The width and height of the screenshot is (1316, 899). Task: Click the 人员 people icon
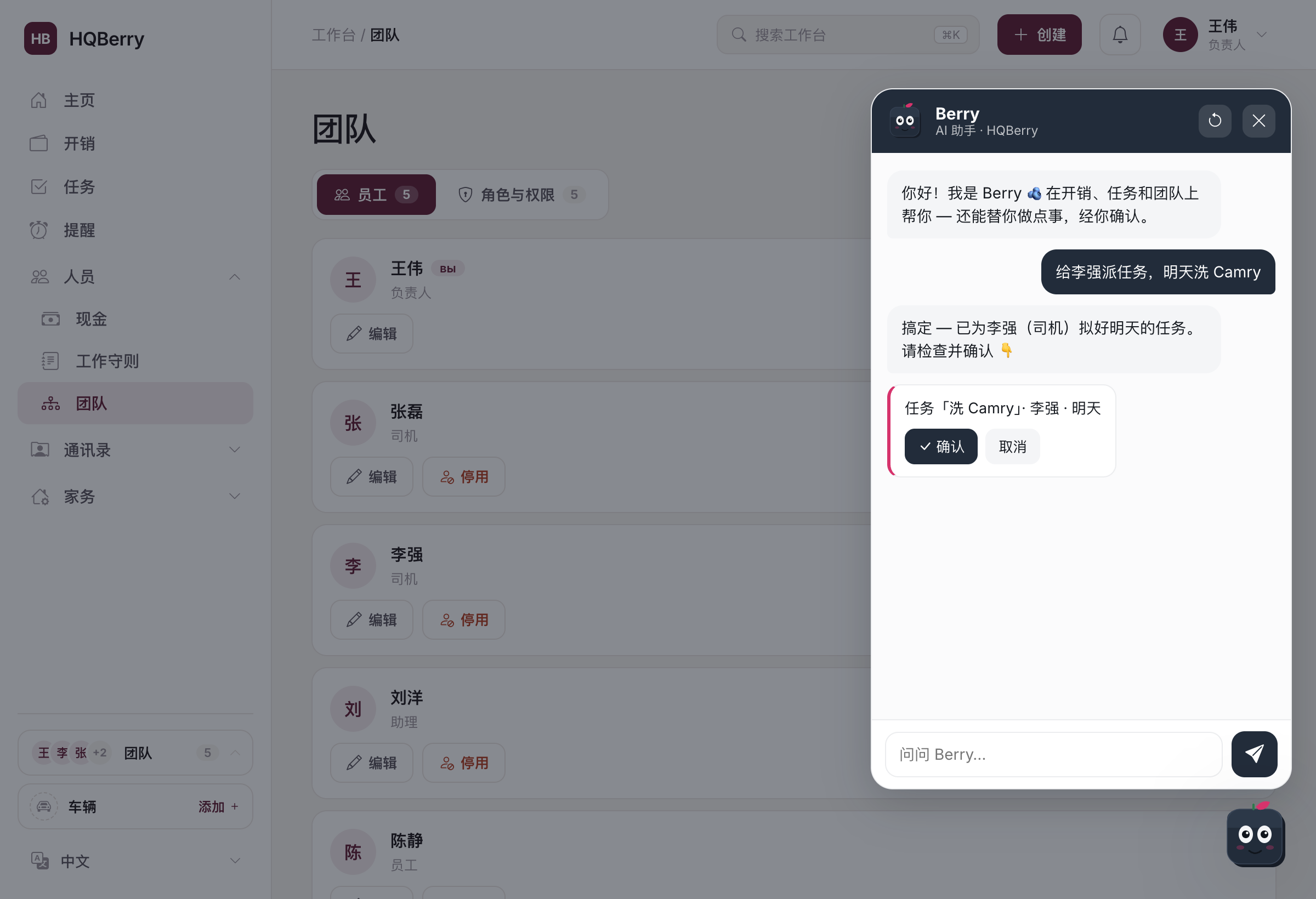tap(39, 277)
